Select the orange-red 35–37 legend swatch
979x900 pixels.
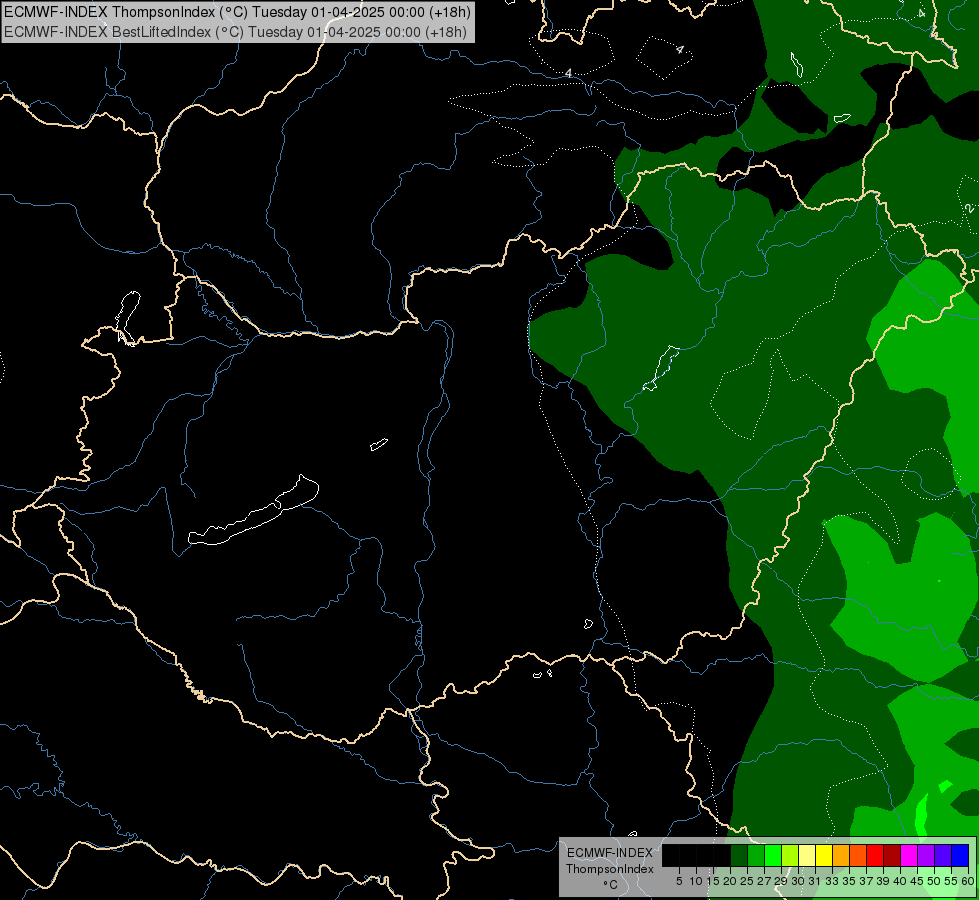[858, 855]
